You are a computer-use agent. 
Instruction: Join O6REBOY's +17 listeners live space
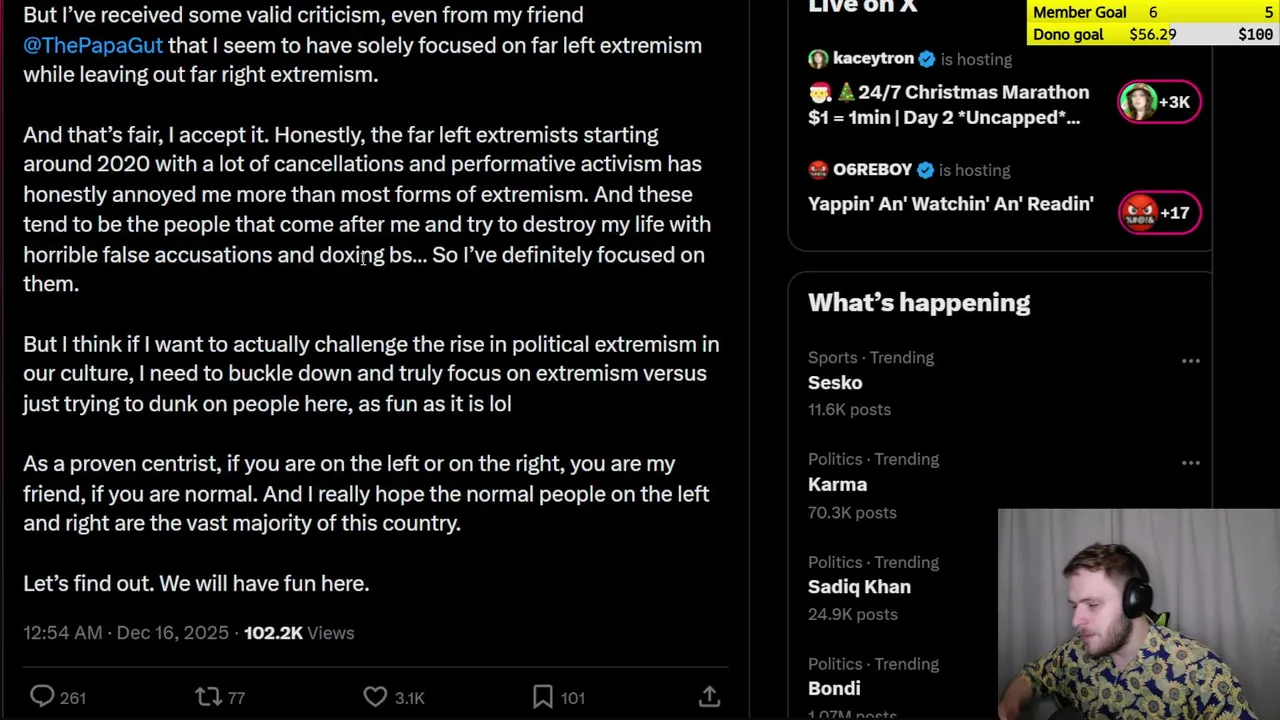1159,213
